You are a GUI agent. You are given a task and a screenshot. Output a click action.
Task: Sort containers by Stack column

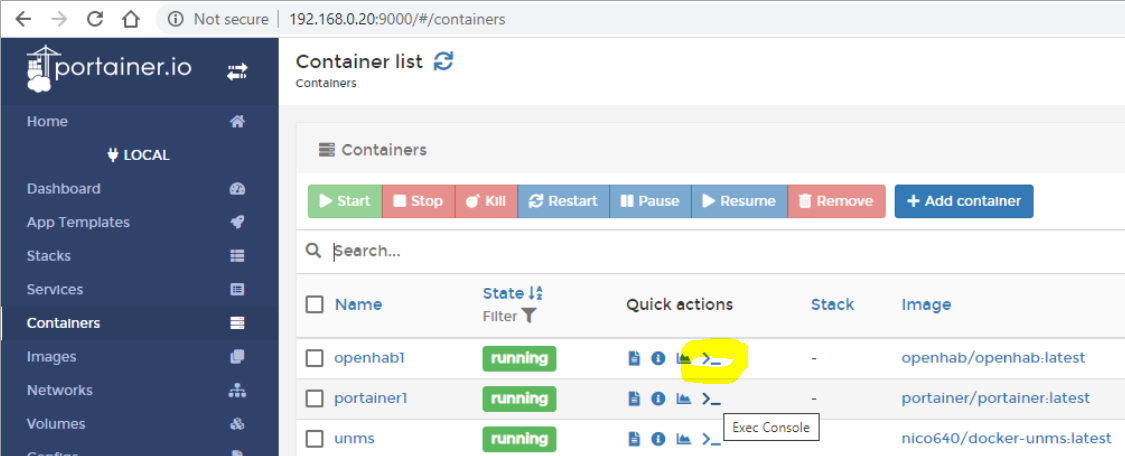tap(832, 304)
